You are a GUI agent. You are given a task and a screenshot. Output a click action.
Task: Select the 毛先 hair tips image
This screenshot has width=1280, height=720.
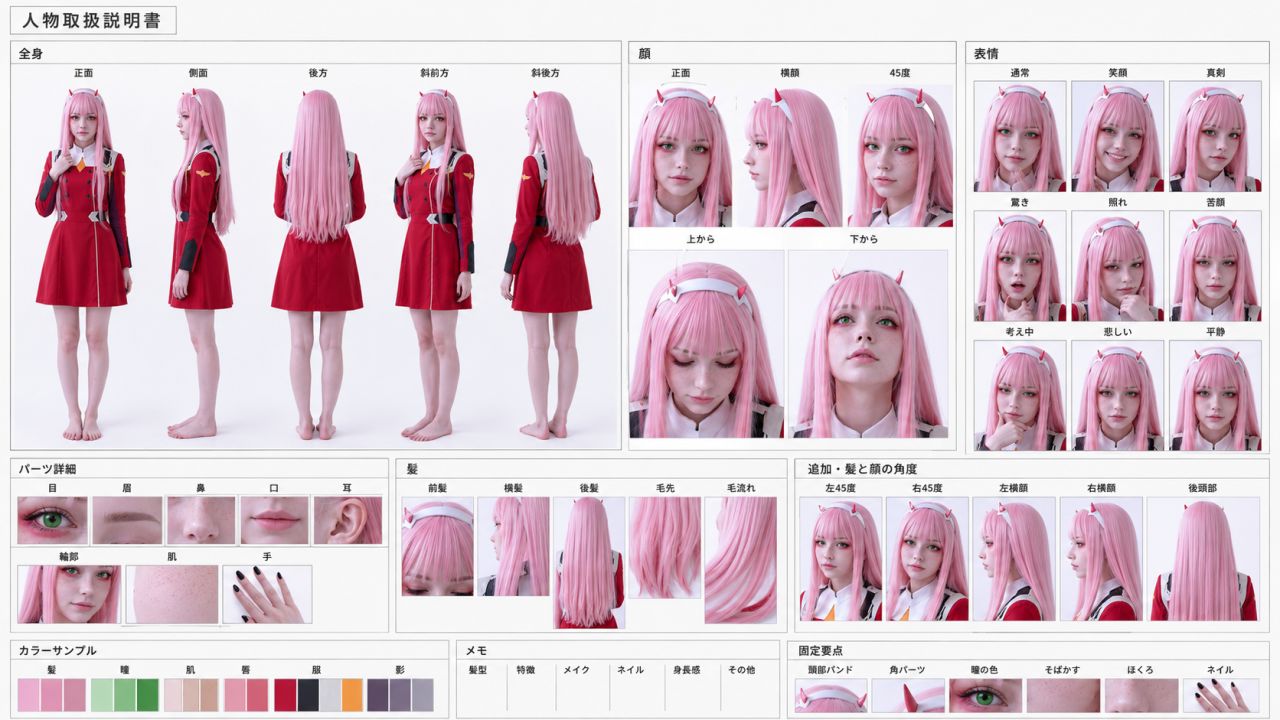coord(665,547)
